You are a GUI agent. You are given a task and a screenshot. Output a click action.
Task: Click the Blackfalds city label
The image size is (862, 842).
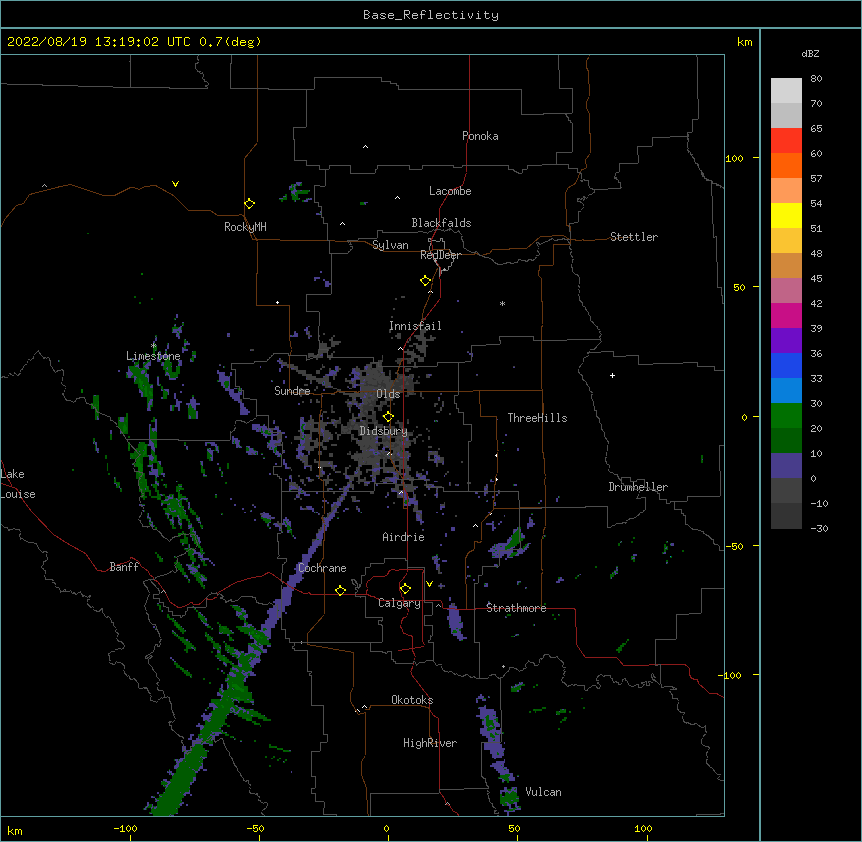tap(441, 223)
